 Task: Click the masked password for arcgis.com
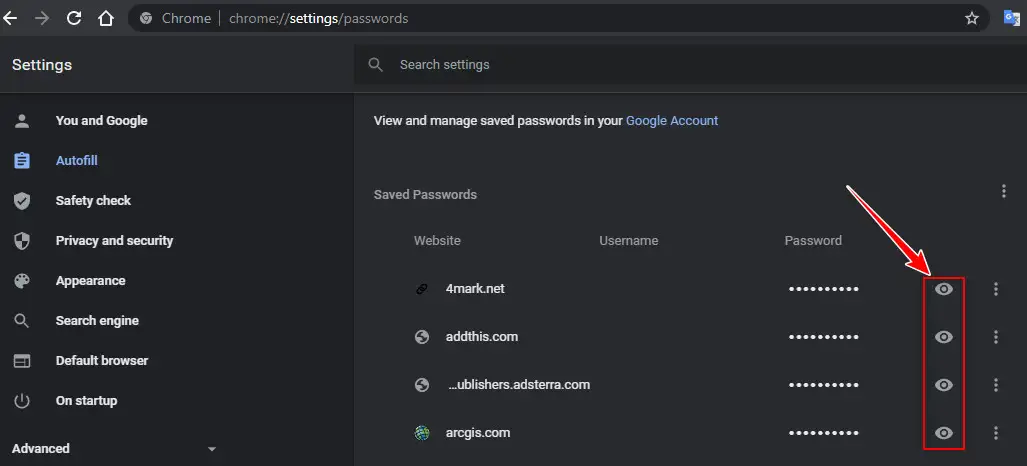tap(823, 433)
